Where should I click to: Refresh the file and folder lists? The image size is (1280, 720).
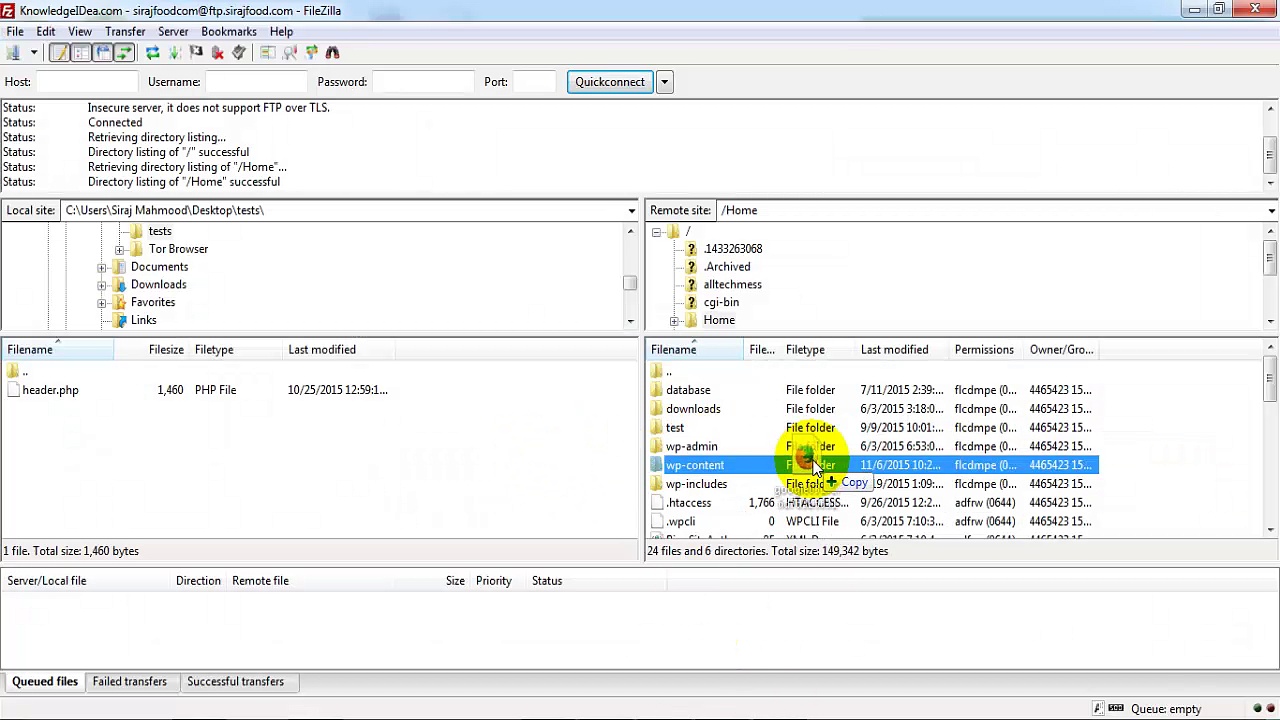tap(152, 52)
